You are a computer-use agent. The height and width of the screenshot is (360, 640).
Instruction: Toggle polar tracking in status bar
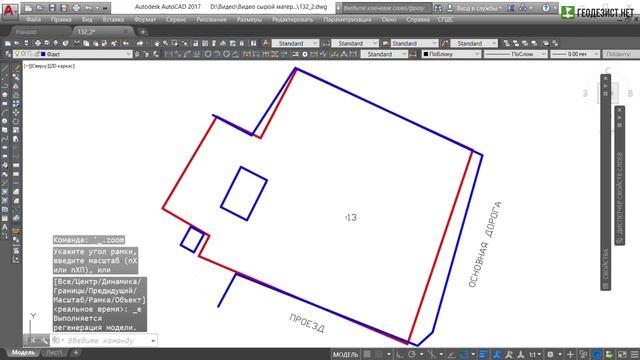[x=412, y=354]
